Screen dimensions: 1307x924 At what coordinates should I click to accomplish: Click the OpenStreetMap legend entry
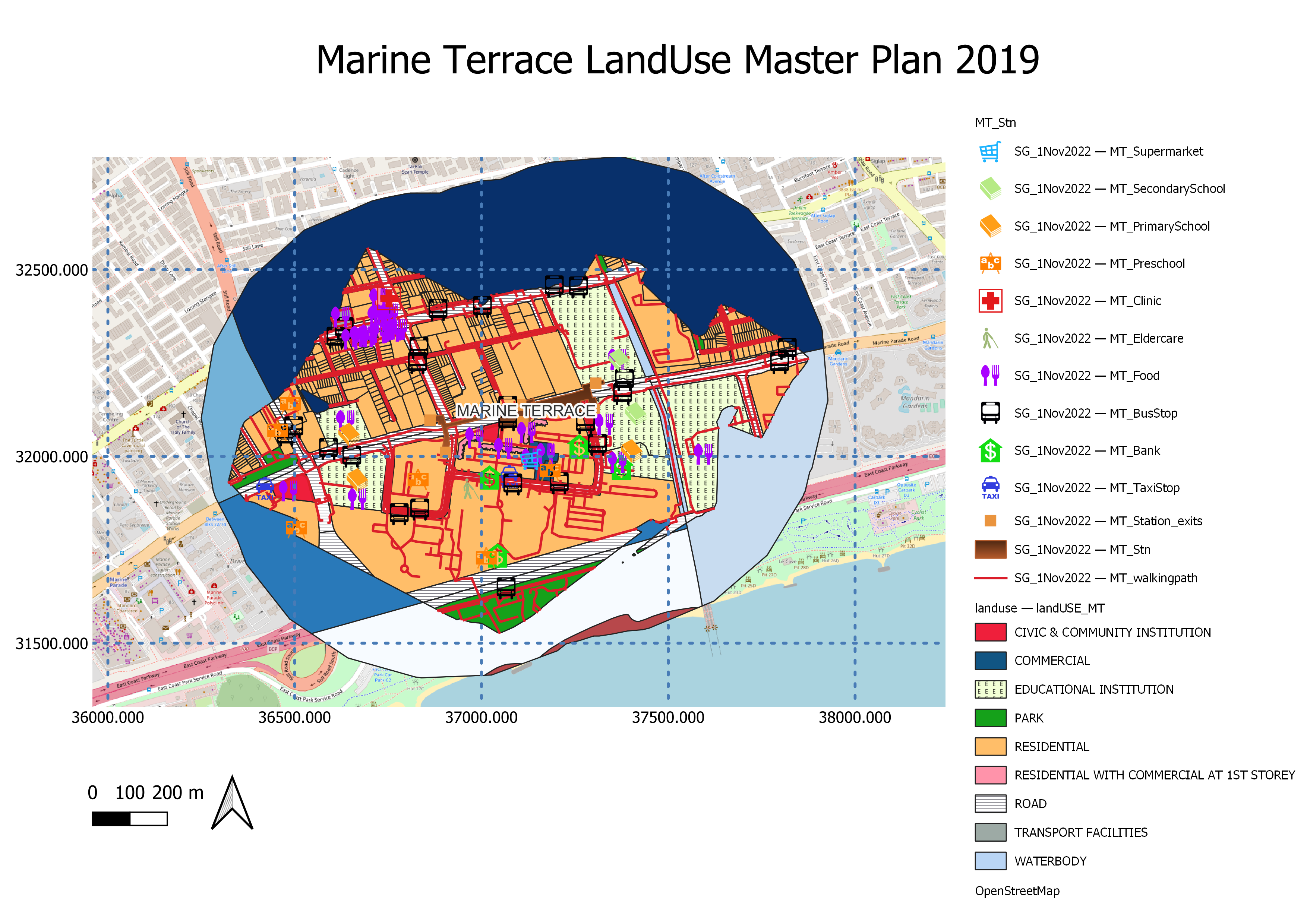(x=1017, y=891)
